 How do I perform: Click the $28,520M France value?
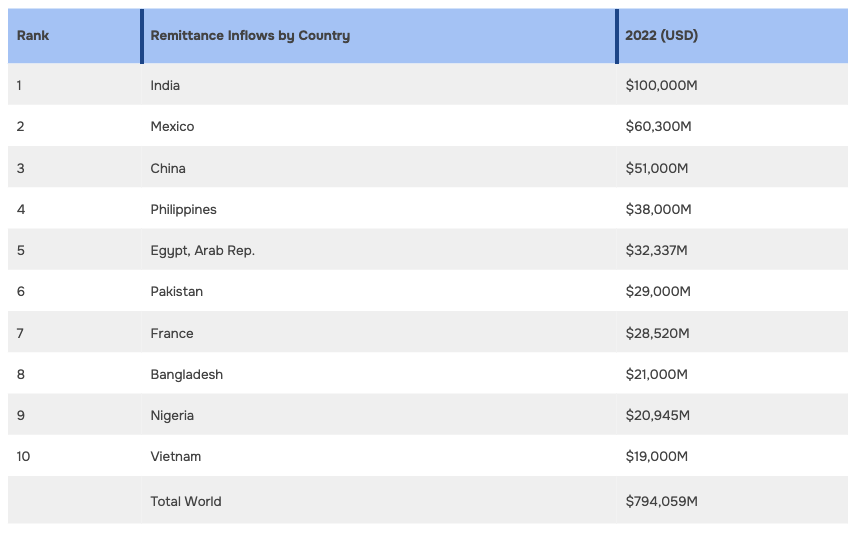pyautogui.click(x=657, y=333)
